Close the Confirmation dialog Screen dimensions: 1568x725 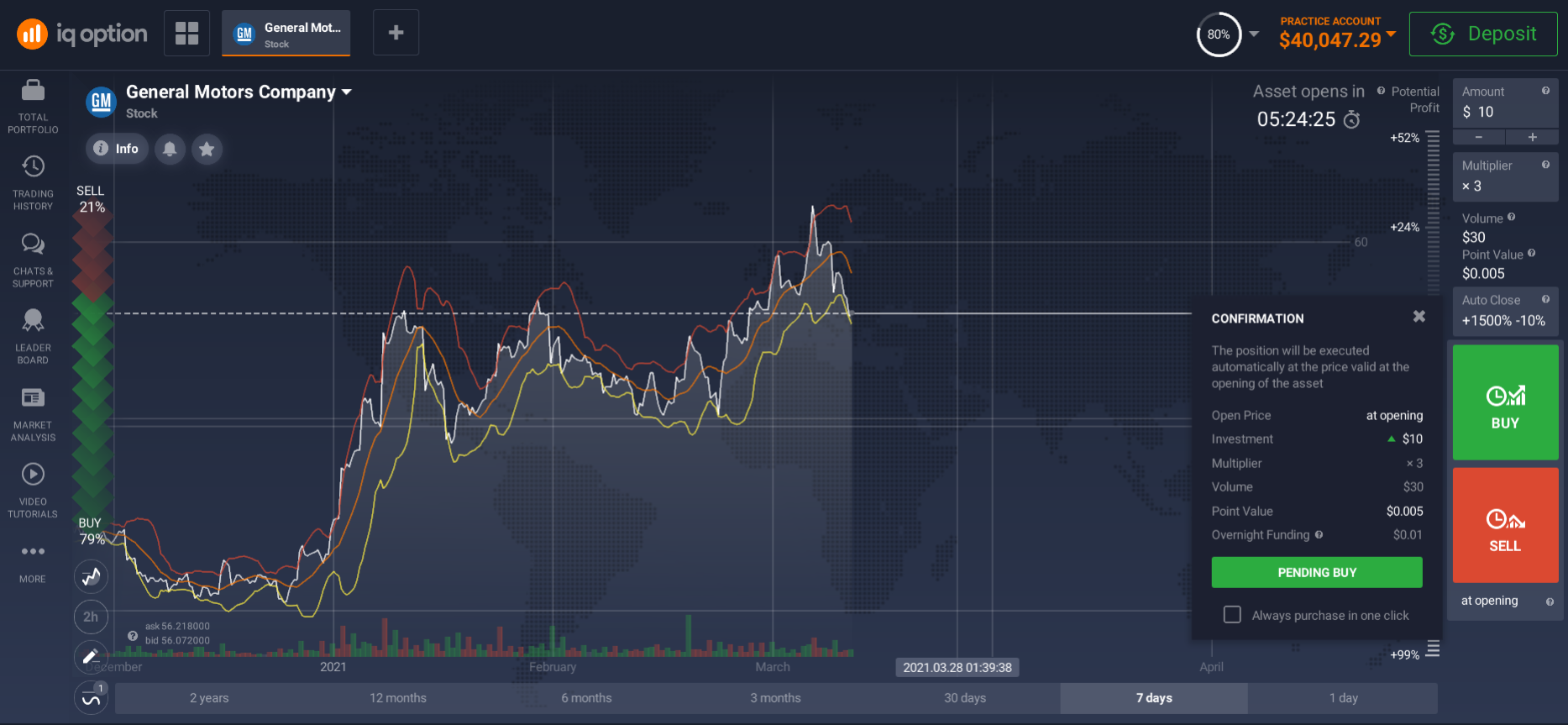pos(1419,317)
